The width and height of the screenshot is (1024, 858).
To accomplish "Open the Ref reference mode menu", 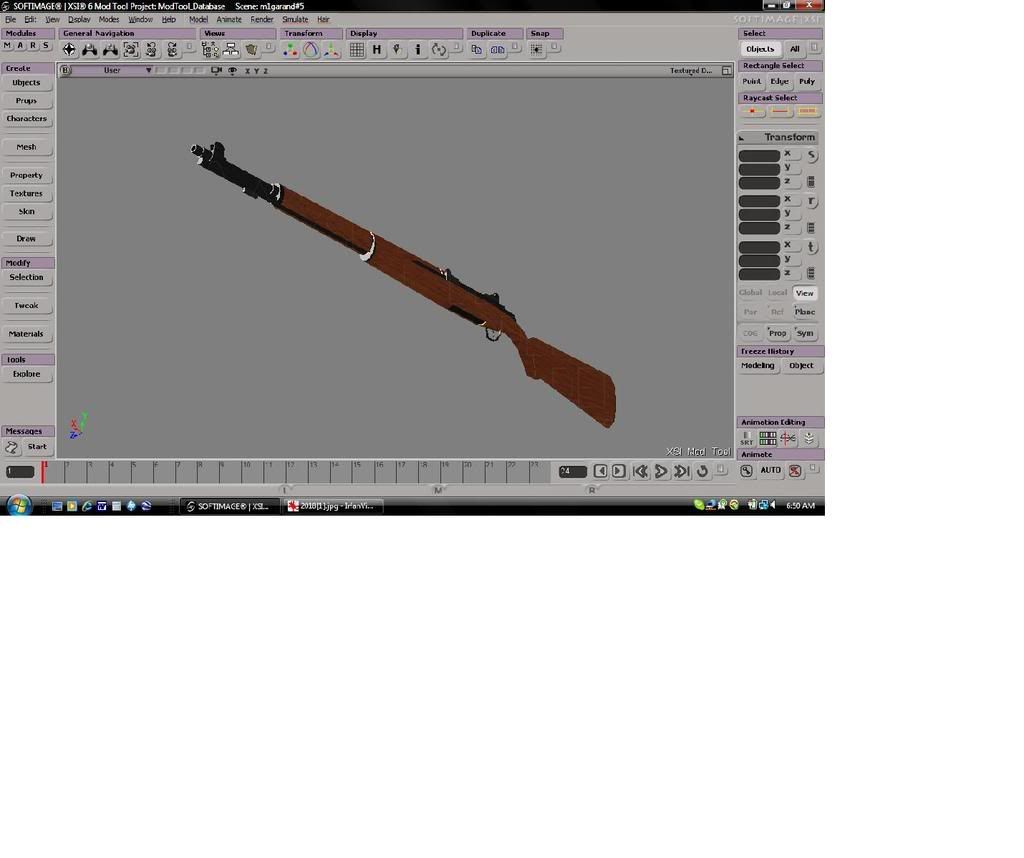I will point(777,312).
